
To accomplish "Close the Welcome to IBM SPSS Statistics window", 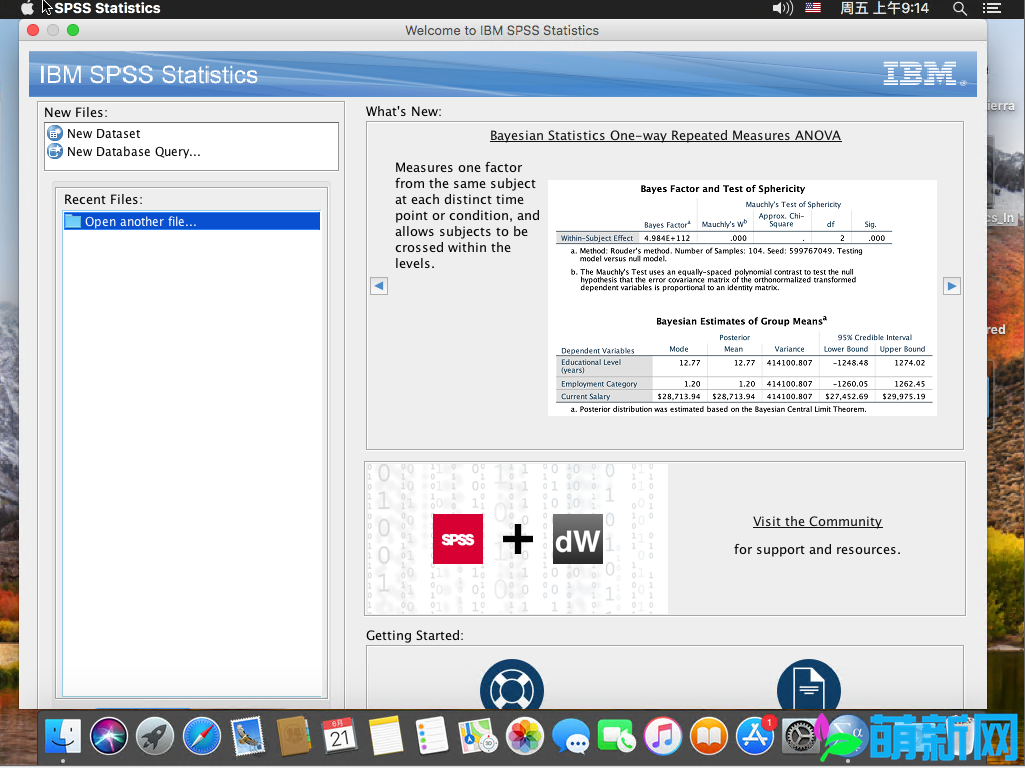I will (x=33, y=30).
